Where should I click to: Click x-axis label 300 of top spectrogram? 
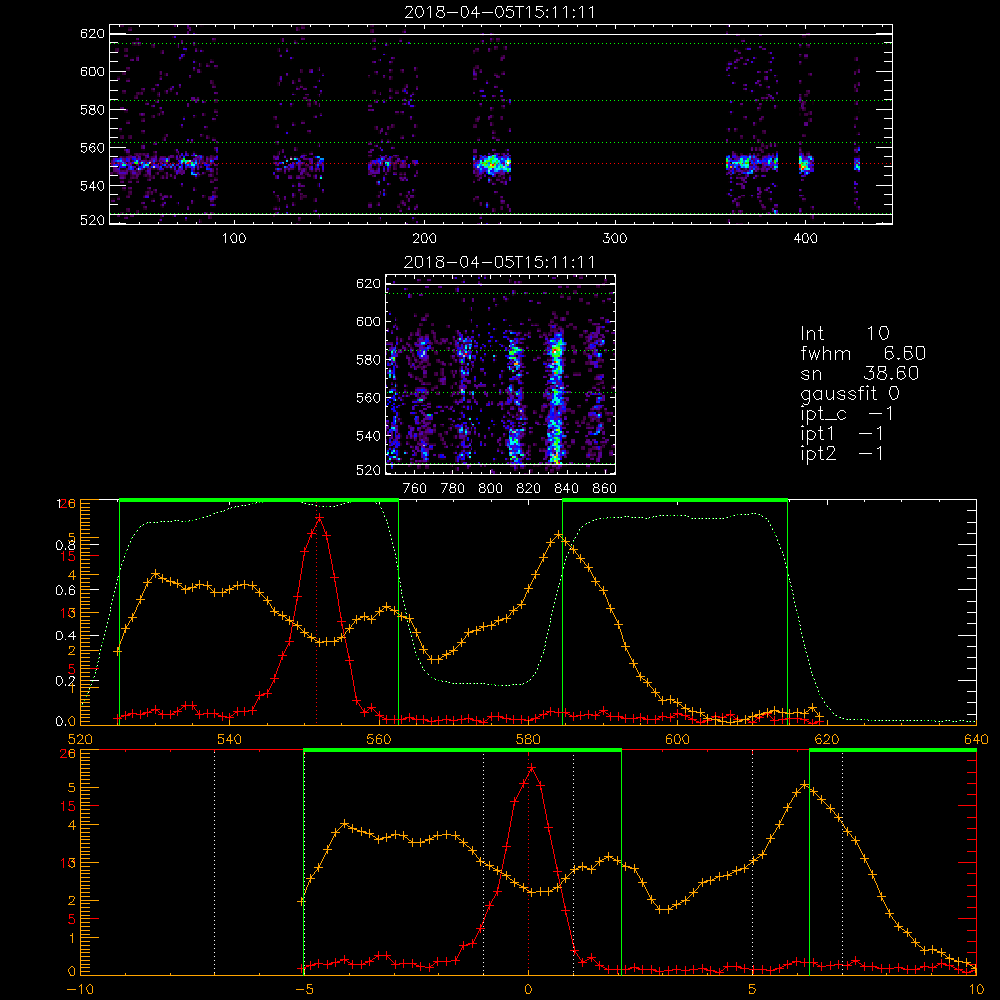pos(615,239)
